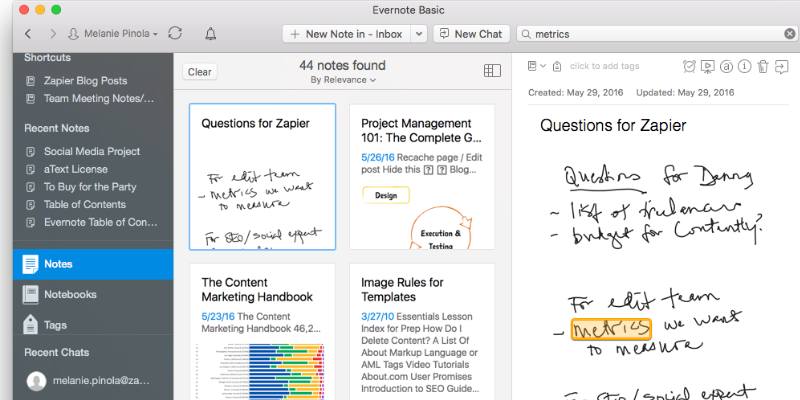
Task: Clear the search with the X icon
Action: [789, 34]
